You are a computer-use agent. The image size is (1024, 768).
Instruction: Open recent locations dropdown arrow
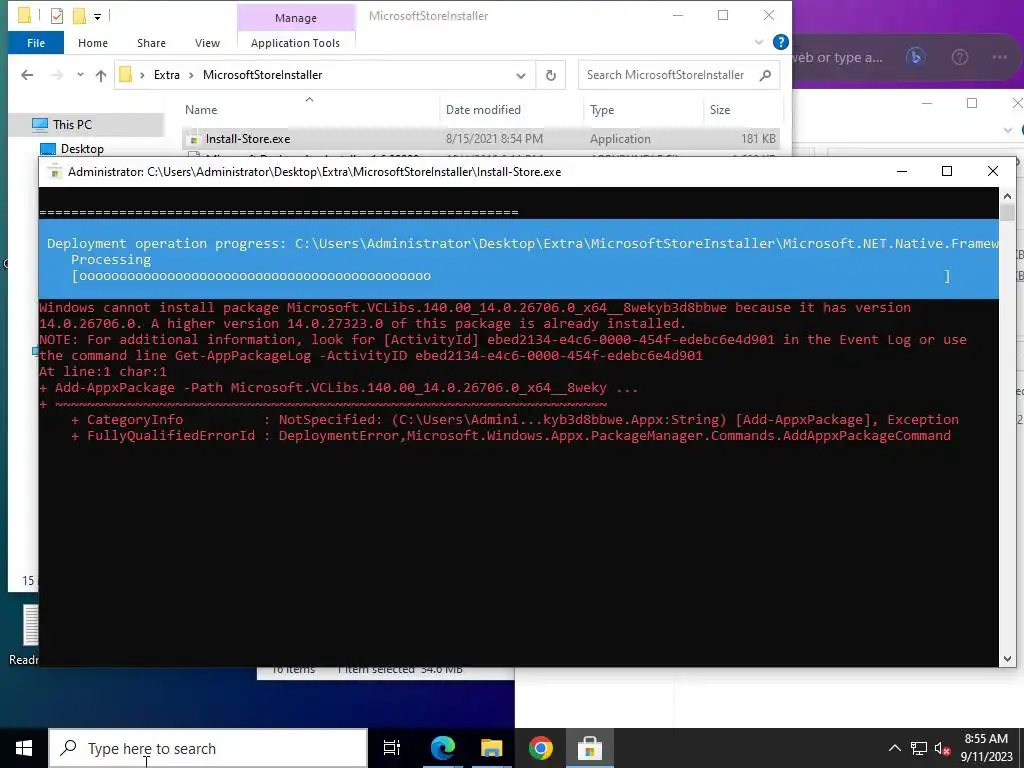pyautogui.click(x=80, y=74)
